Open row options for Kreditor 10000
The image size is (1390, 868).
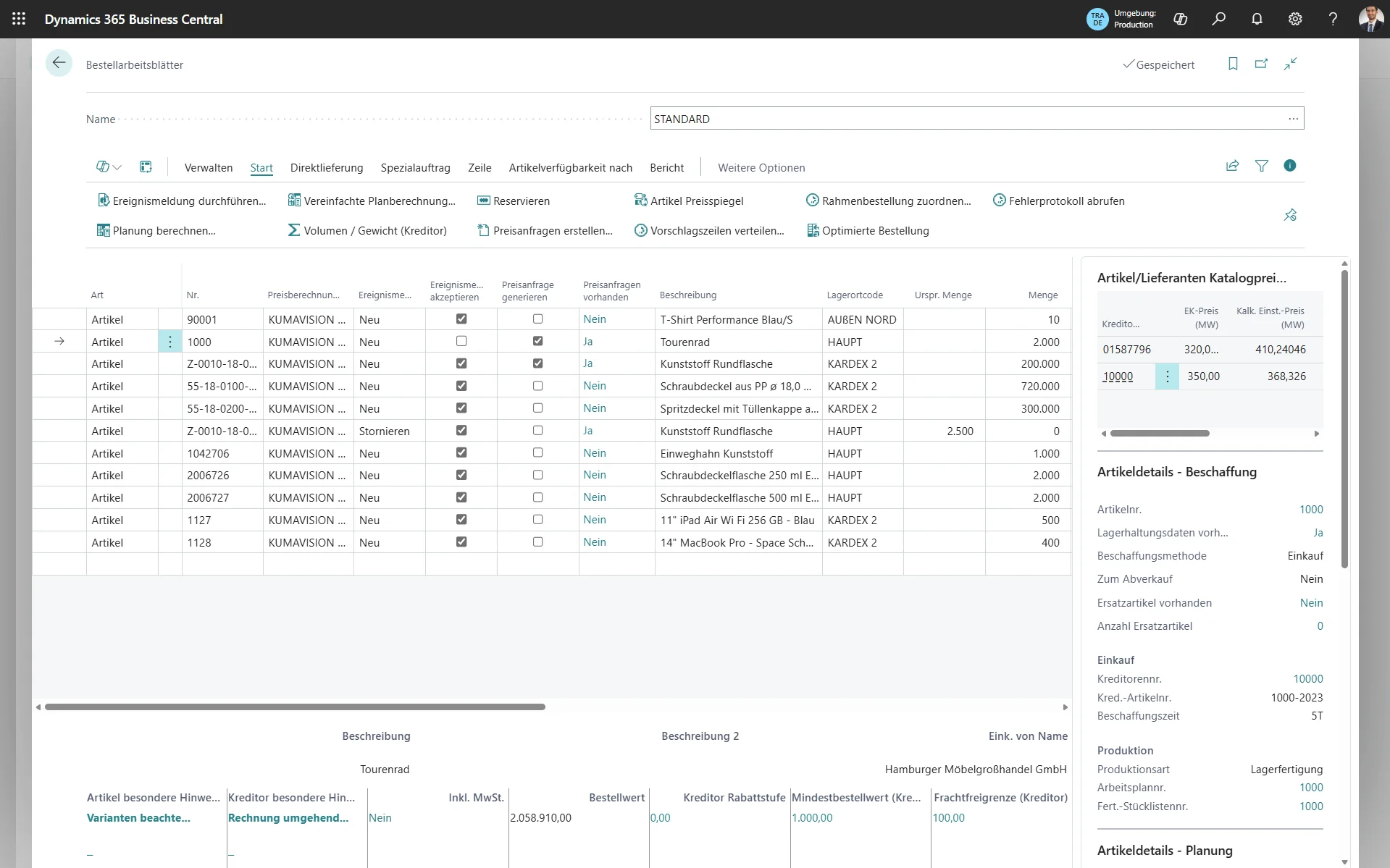(x=1167, y=376)
